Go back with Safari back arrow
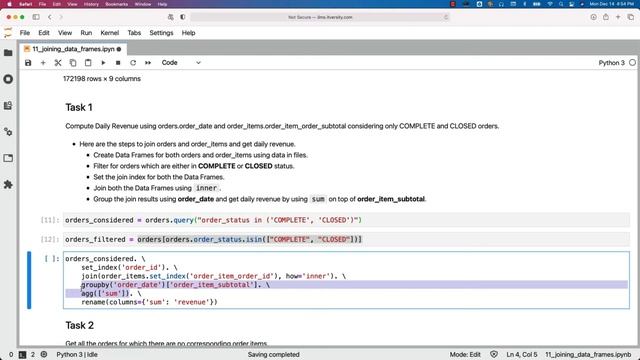 50,17
